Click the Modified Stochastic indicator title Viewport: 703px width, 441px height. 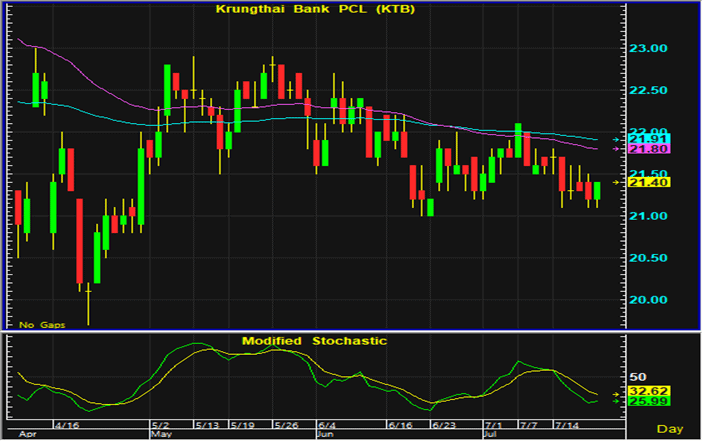click(314, 341)
